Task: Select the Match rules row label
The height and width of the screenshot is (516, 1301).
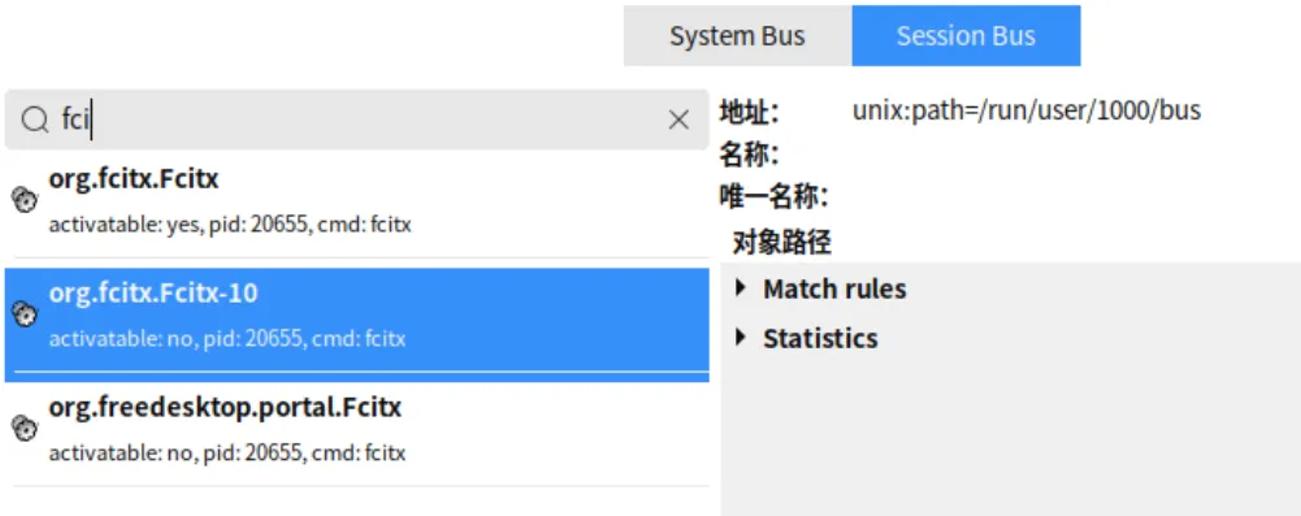Action: pos(834,289)
